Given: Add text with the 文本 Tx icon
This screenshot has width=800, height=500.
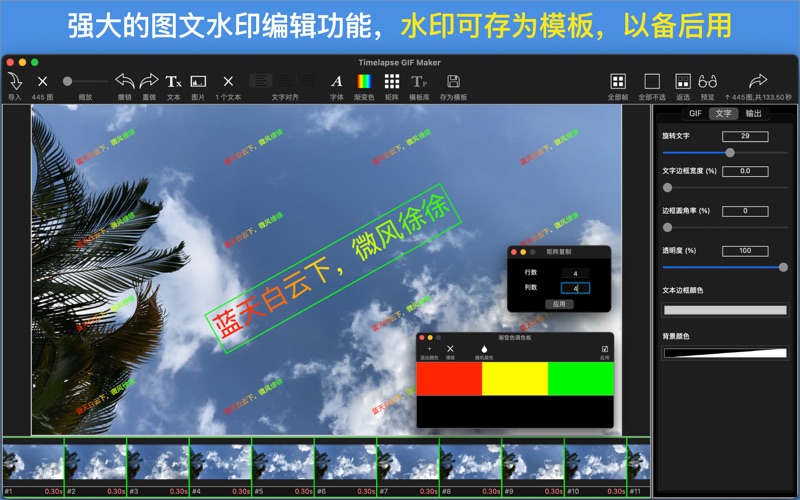Looking at the screenshot, I should click(173, 81).
